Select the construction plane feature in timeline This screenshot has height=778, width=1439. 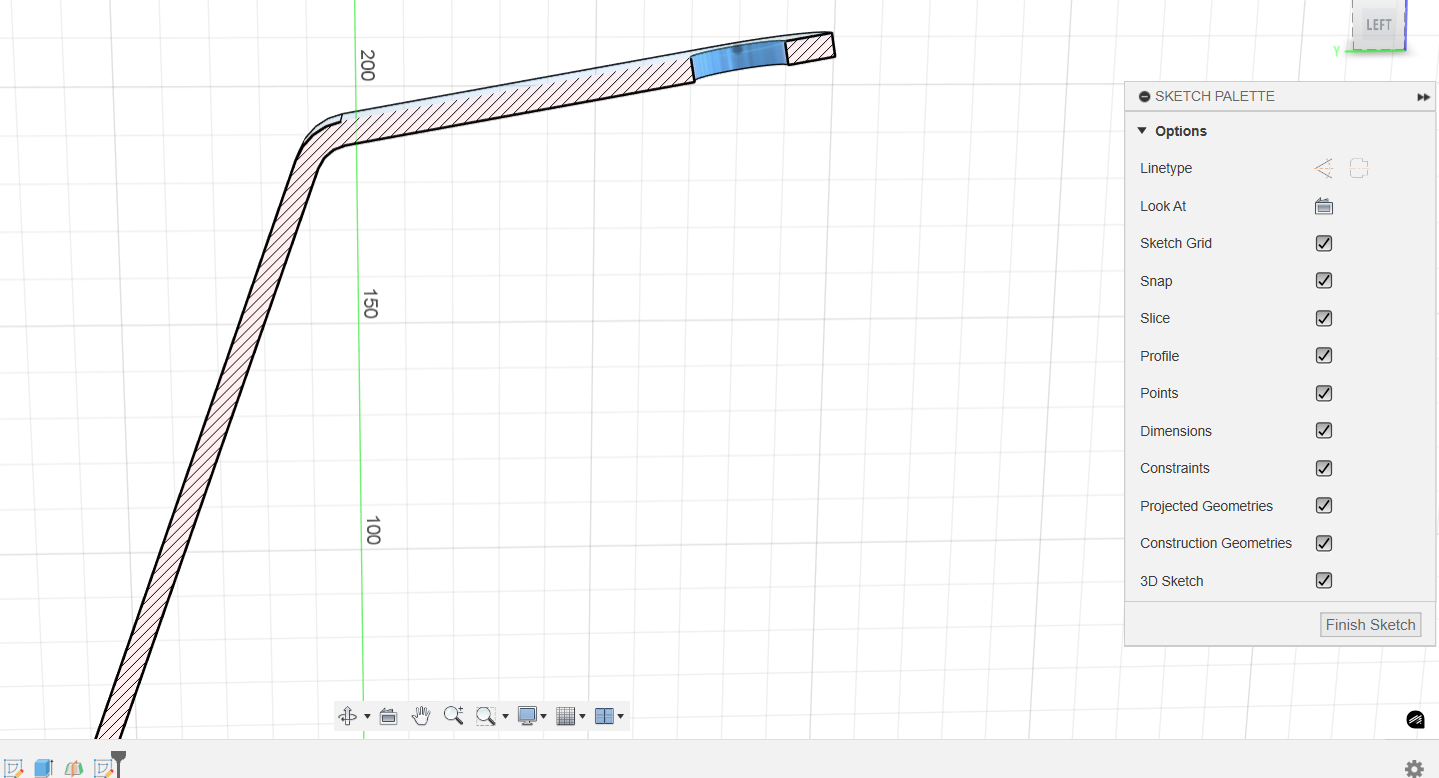73,768
